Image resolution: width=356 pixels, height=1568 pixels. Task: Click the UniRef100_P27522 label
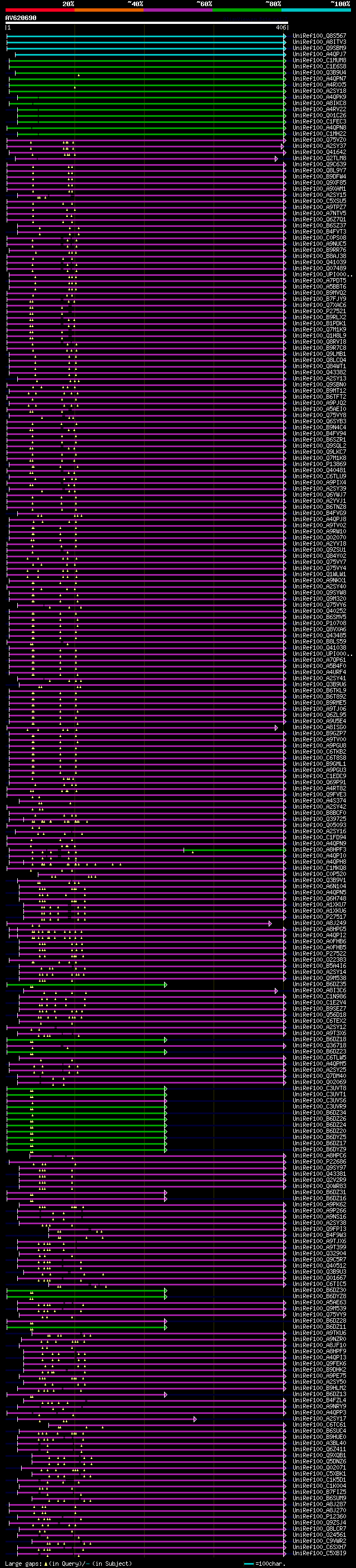click(319, 954)
